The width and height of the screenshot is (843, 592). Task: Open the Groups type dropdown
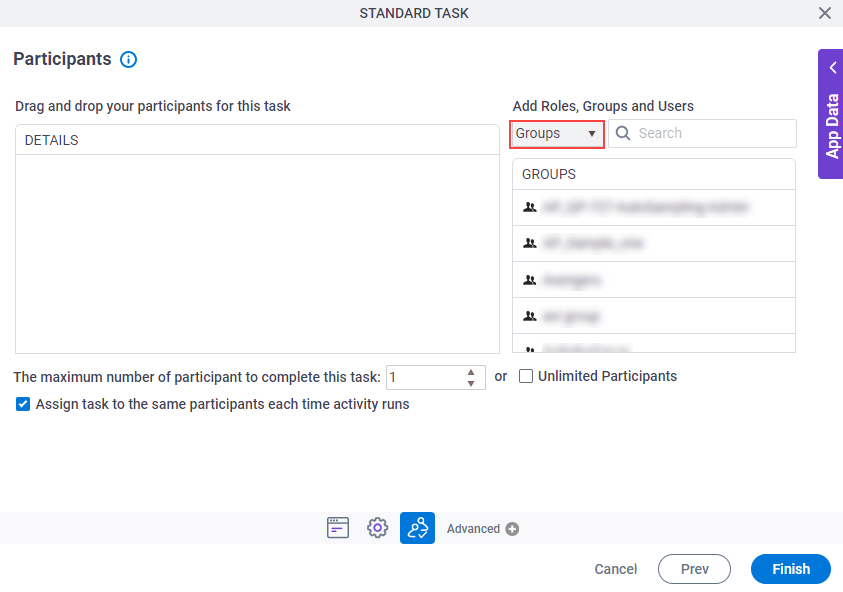[x=556, y=133]
